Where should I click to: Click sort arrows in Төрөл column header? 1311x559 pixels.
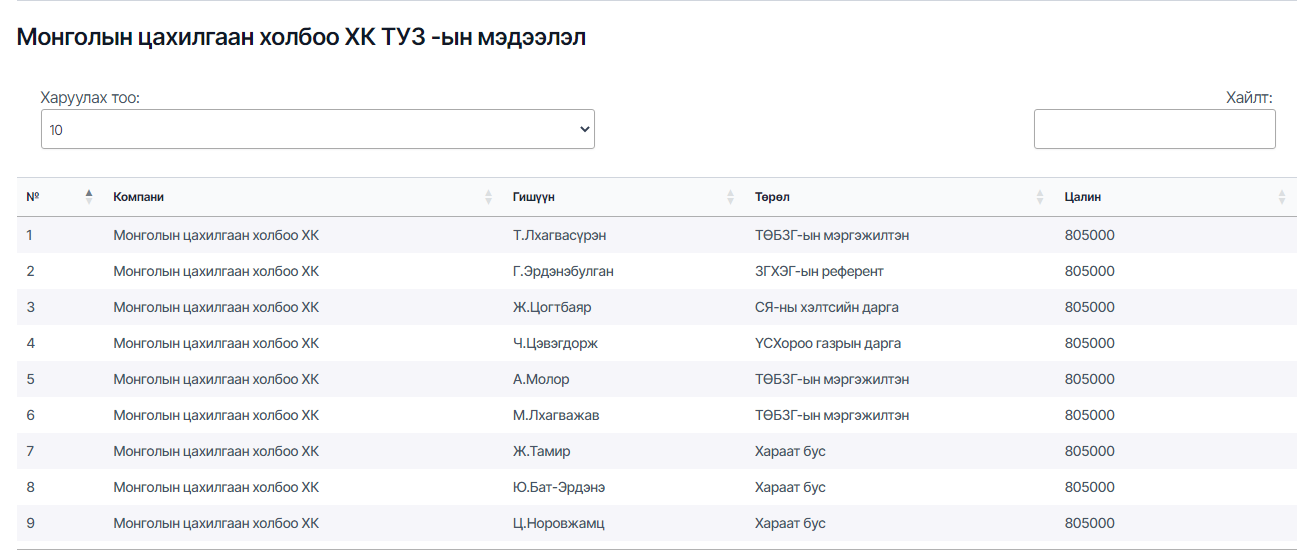(x=1040, y=197)
